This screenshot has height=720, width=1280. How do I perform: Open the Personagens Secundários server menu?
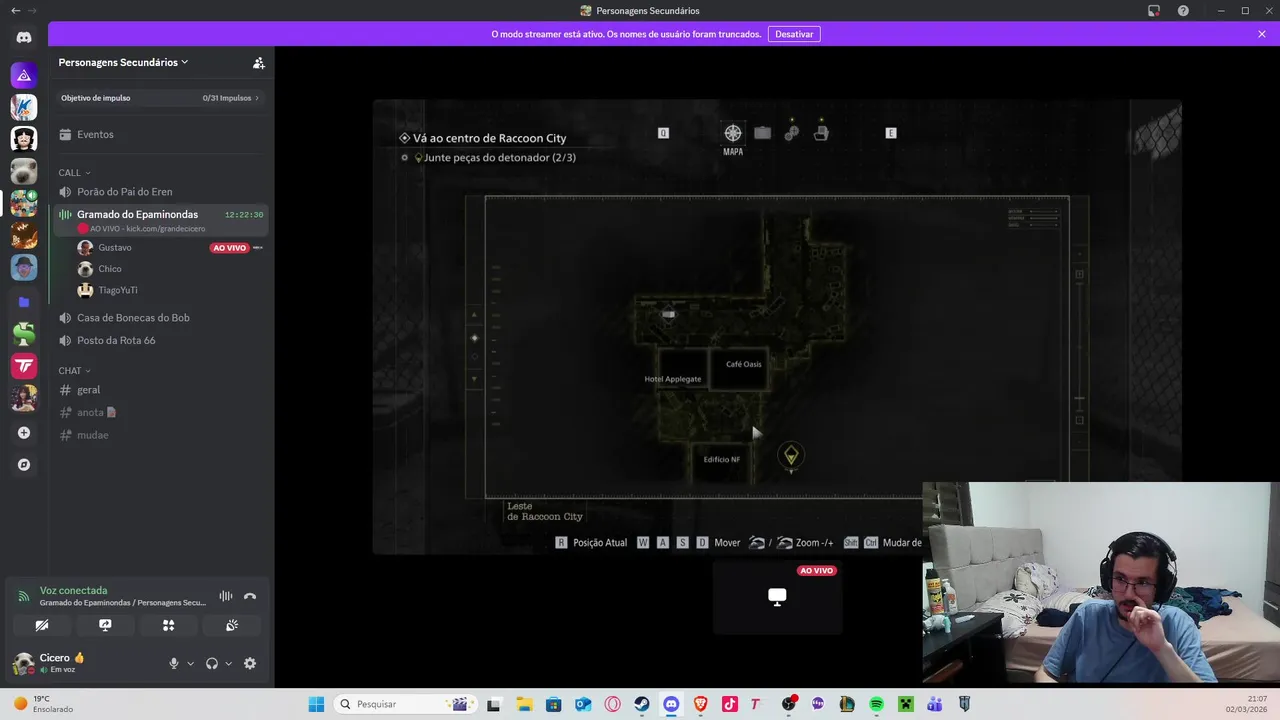[124, 62]
